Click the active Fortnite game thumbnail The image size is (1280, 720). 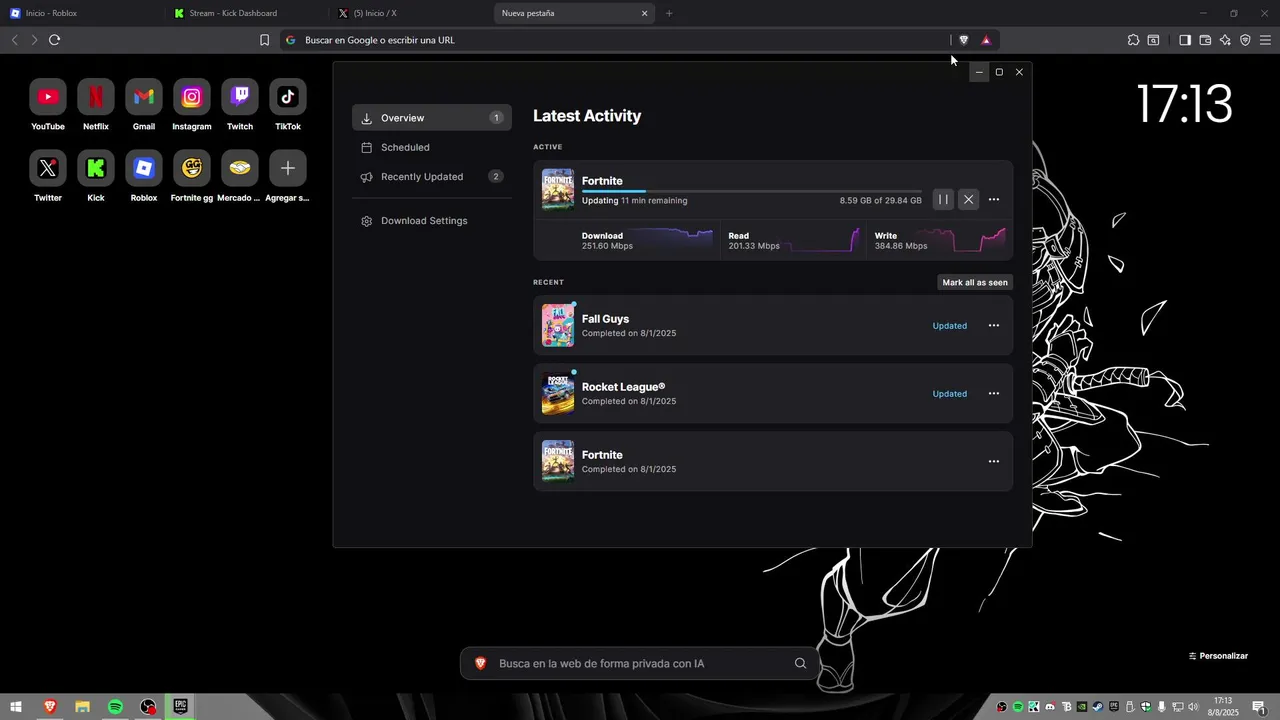[558, 189]
